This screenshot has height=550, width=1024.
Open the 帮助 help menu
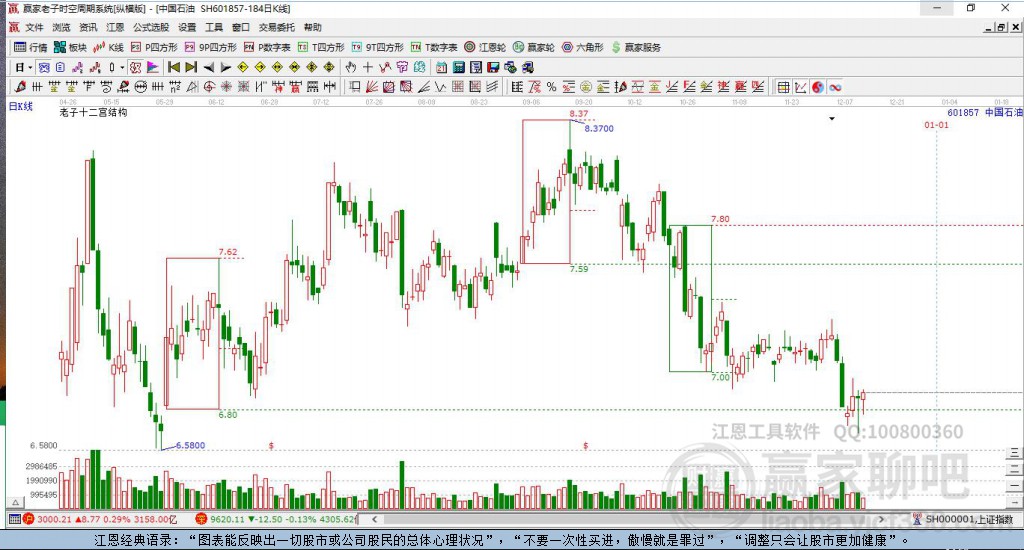(313, 27)
